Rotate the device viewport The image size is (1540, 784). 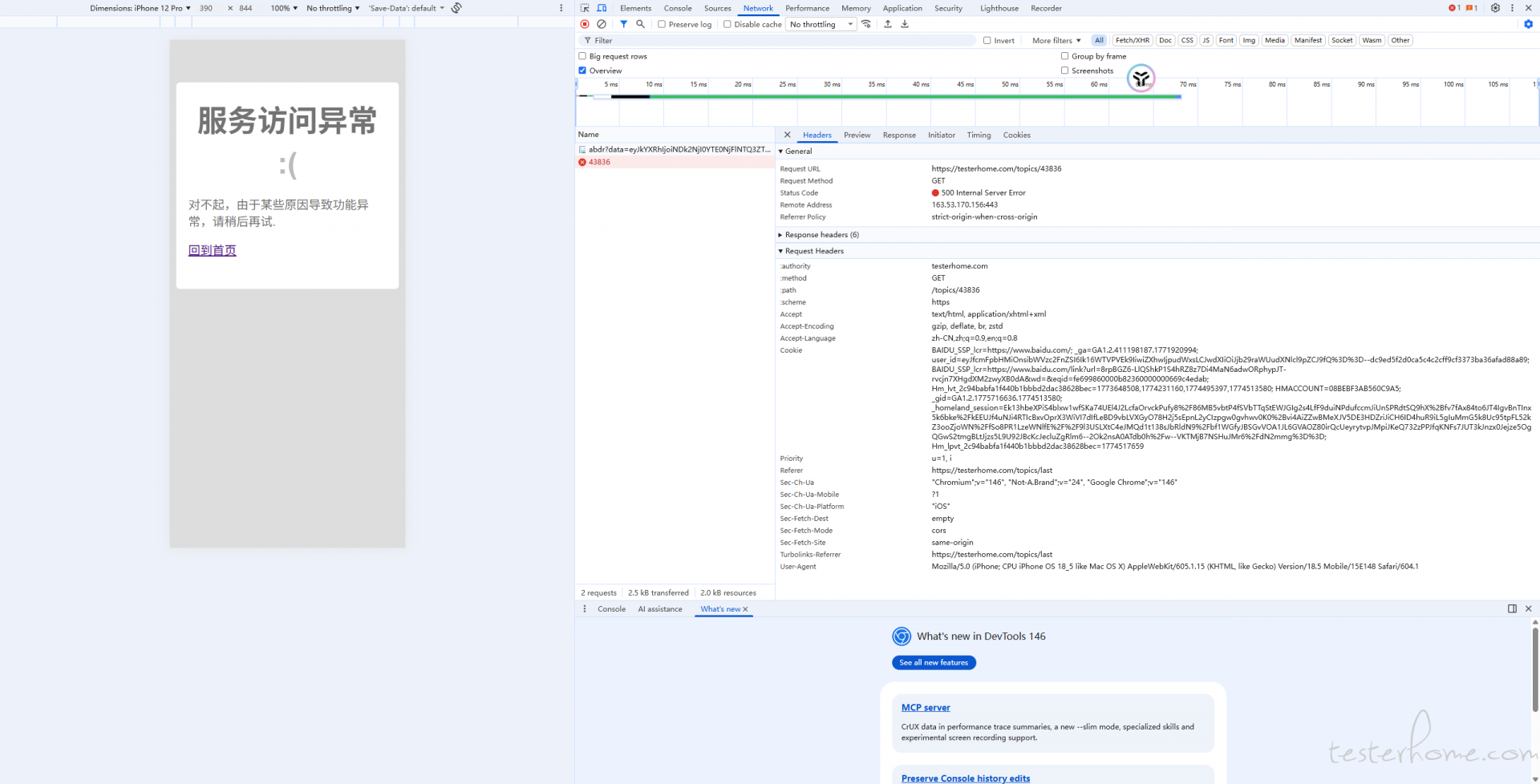point(456,8)
